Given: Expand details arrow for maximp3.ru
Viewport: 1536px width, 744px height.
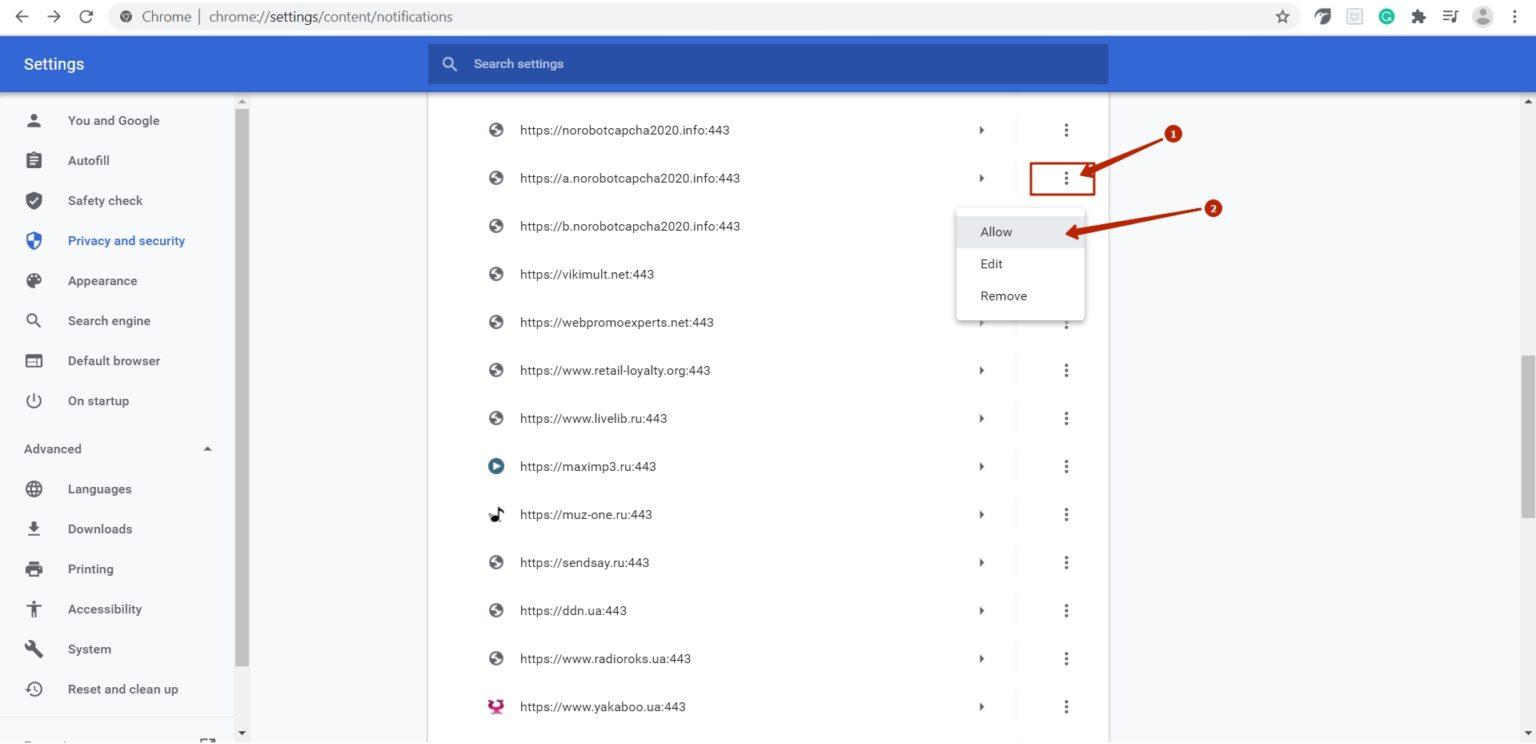Looking at the screenshot, I should tap(982, 466).
